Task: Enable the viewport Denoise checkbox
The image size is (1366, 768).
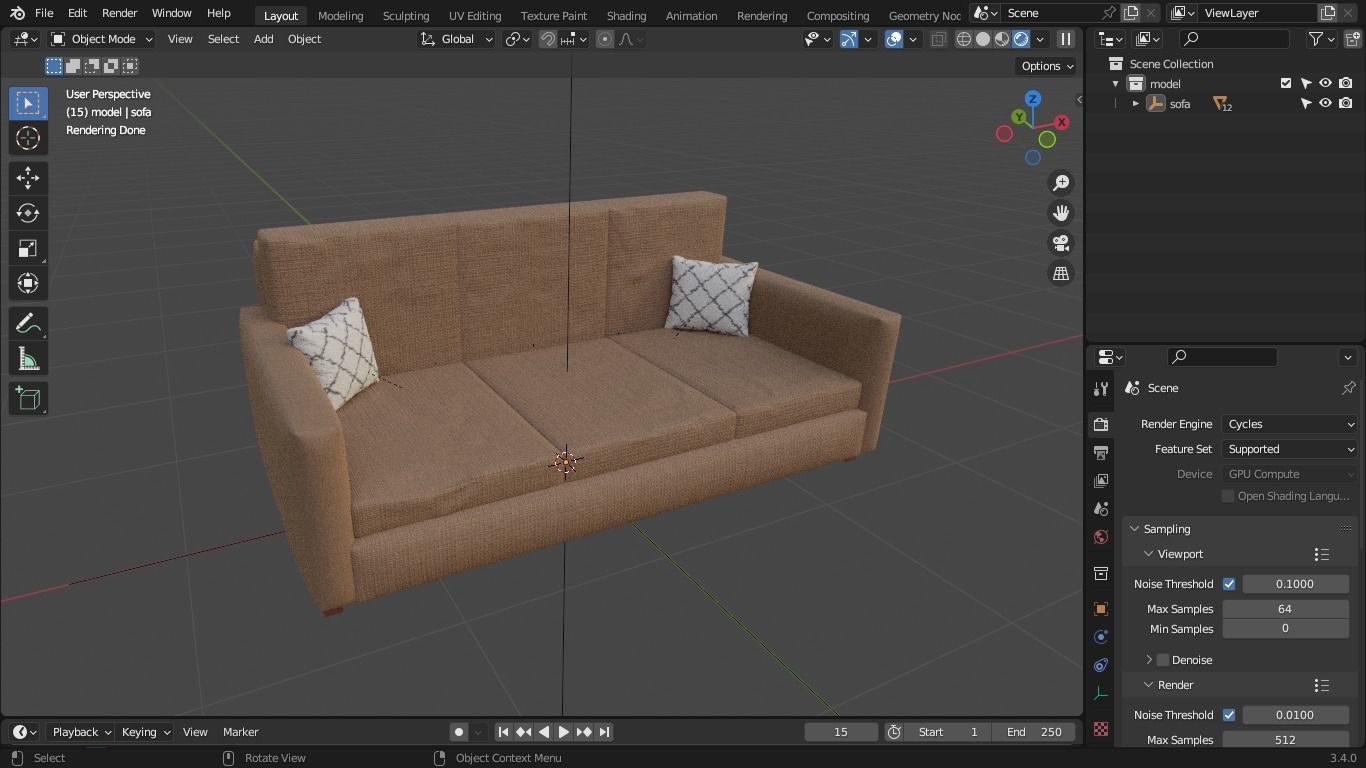Action: point(1163,660)
